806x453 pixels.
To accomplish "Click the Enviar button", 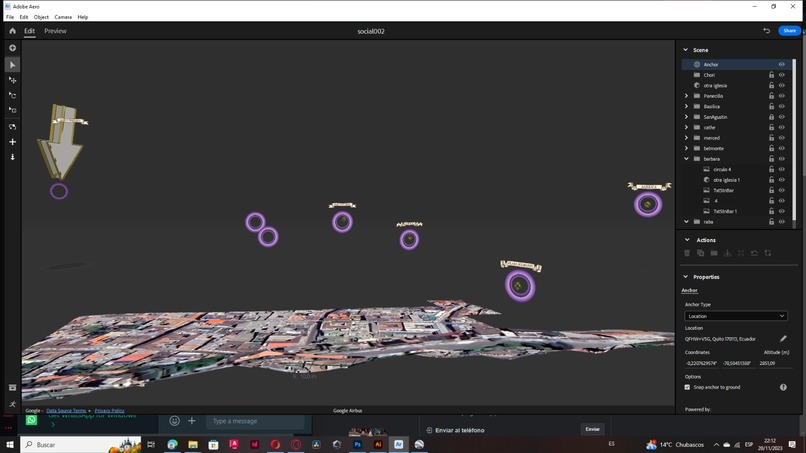I will (592, 429).
